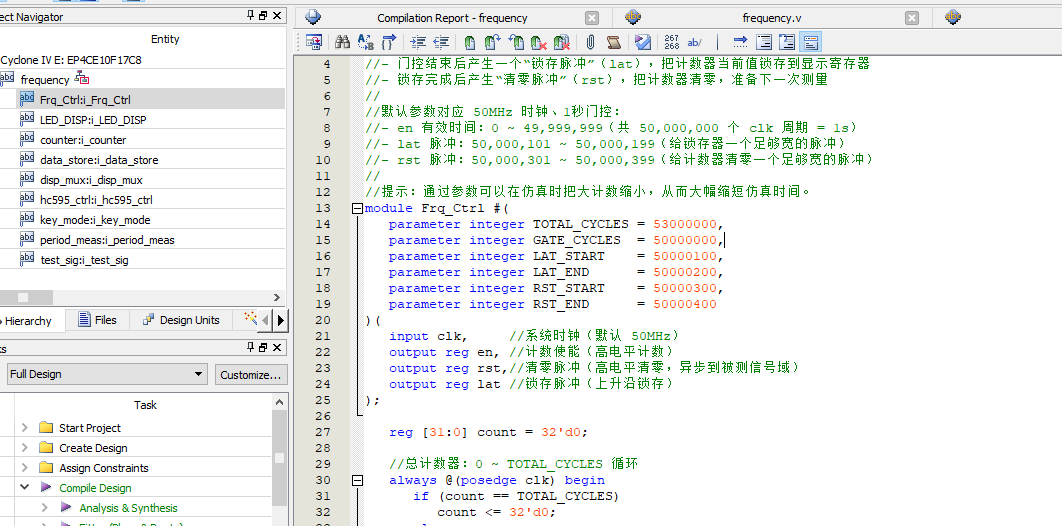Click the increase indent toolbar icon
The image size is (1062, 526).
pos(418,42)
